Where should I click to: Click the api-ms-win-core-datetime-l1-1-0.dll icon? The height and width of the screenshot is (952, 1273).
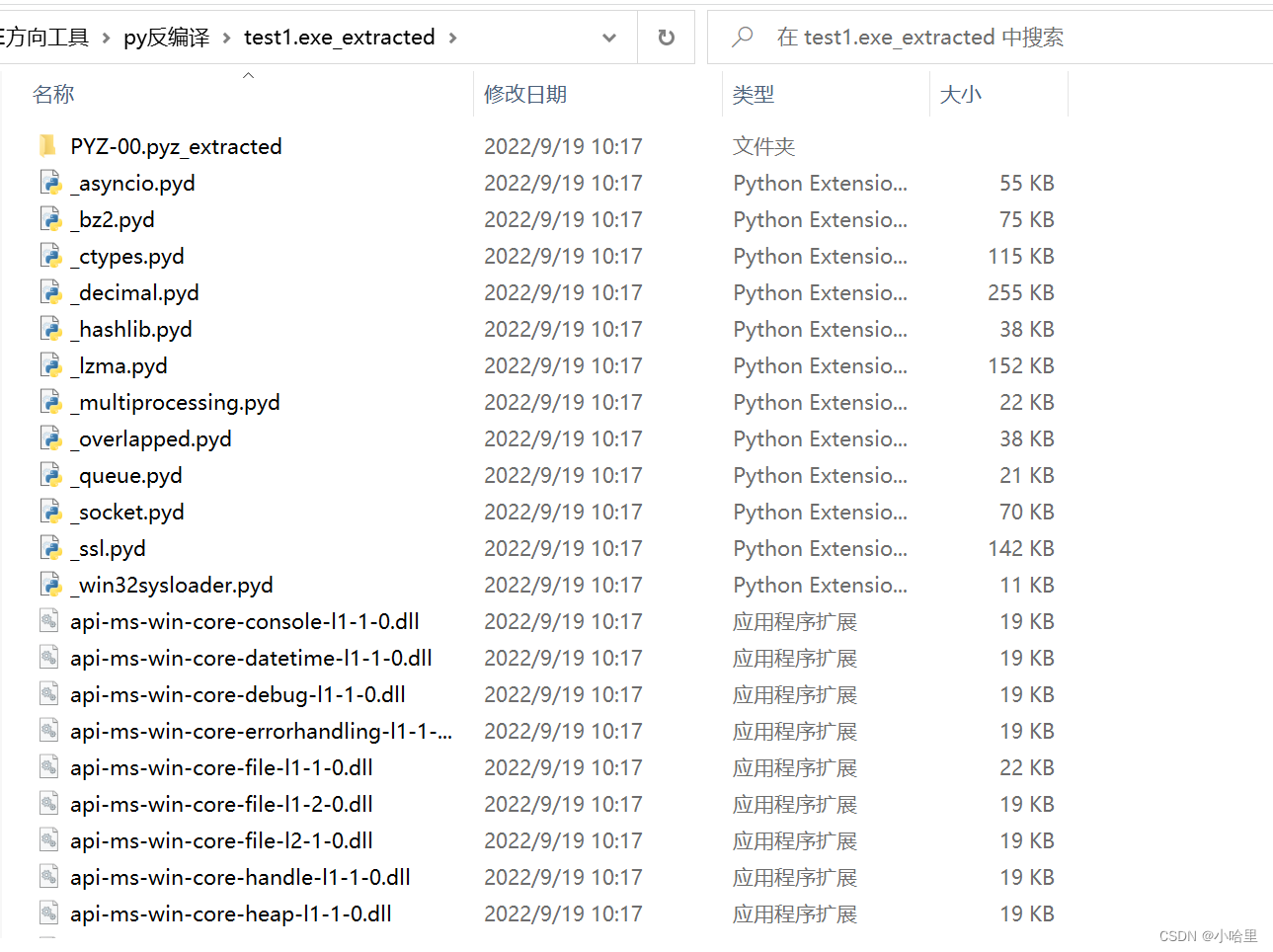tap(48, 657)
